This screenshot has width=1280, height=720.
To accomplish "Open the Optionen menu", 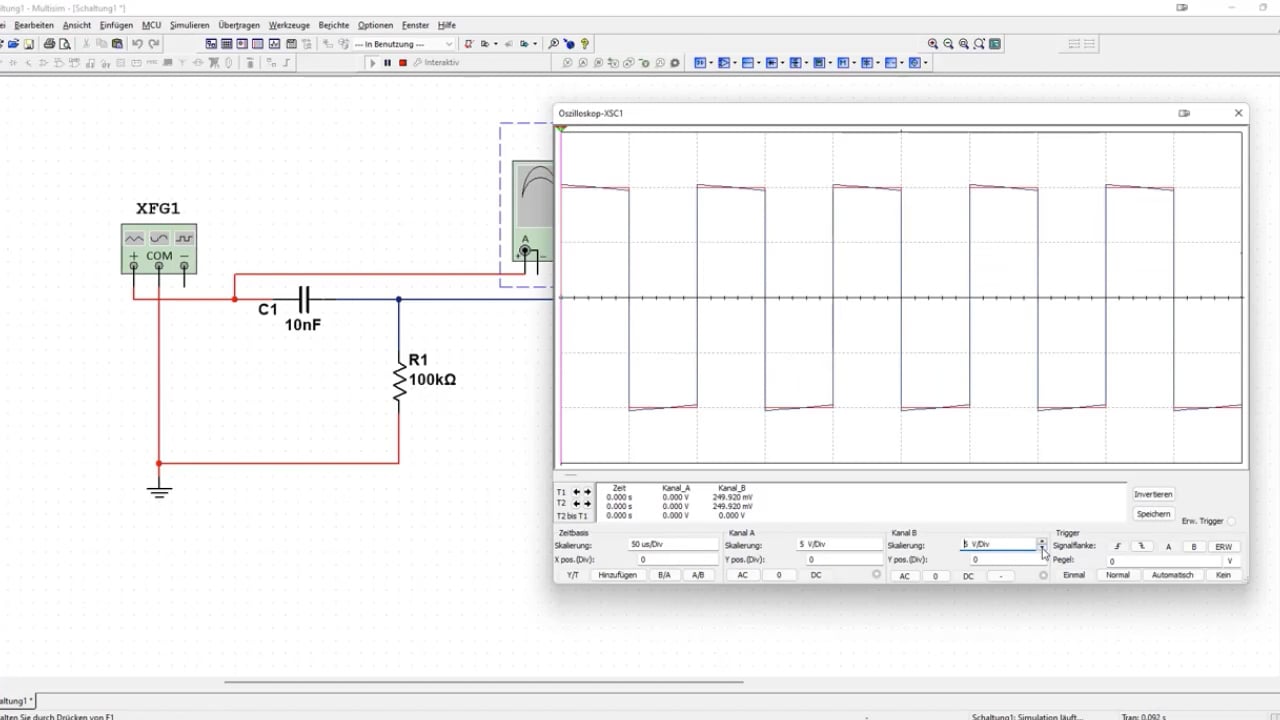I will (x=375, y=25).
